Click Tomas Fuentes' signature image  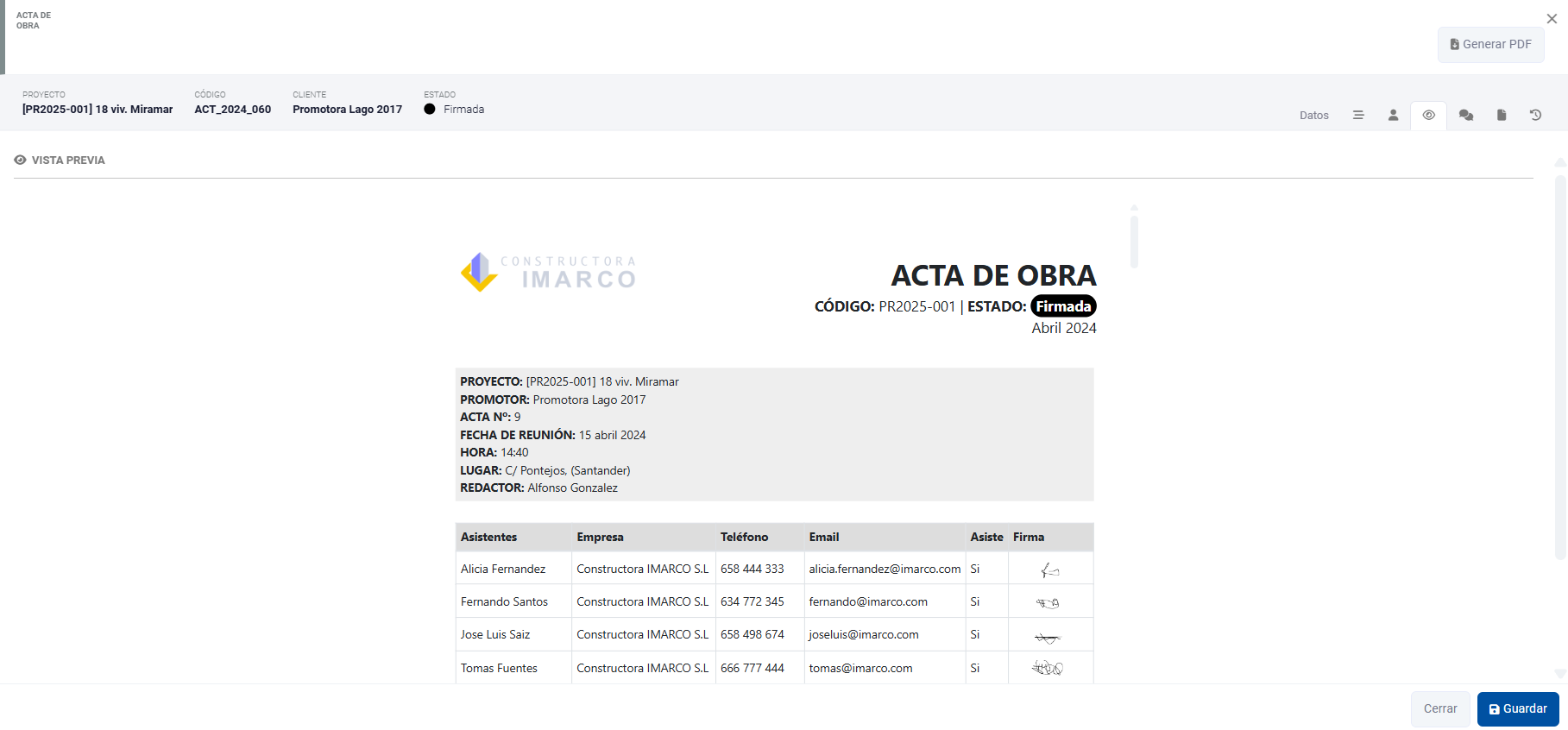(x=1048, y=668)
